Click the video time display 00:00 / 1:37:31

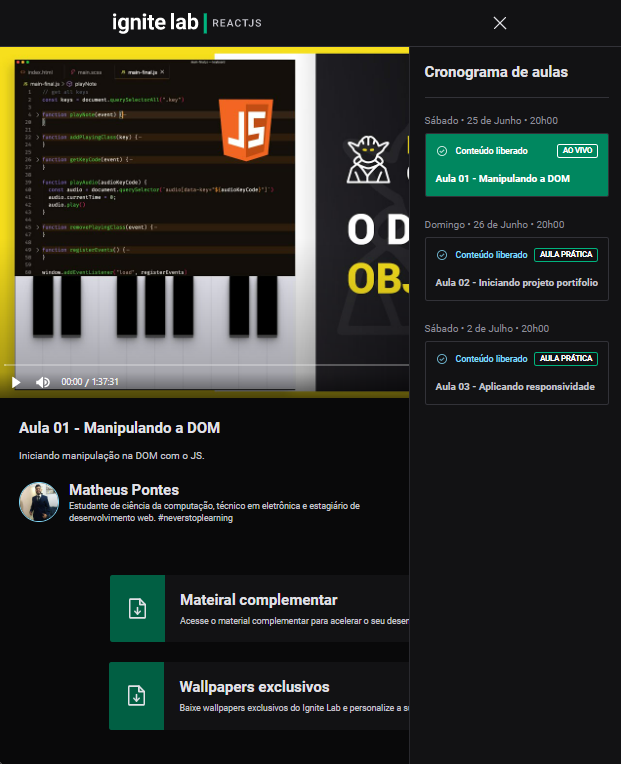[90, 382]
